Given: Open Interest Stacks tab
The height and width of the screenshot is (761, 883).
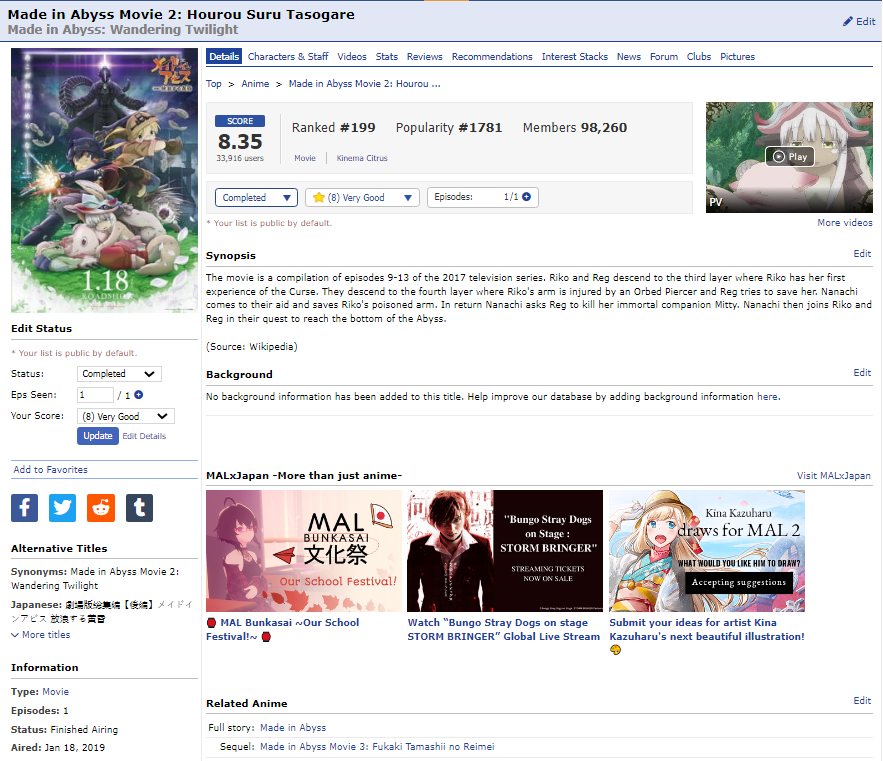Looking at the screenshot, I should (x=574, y=56).
